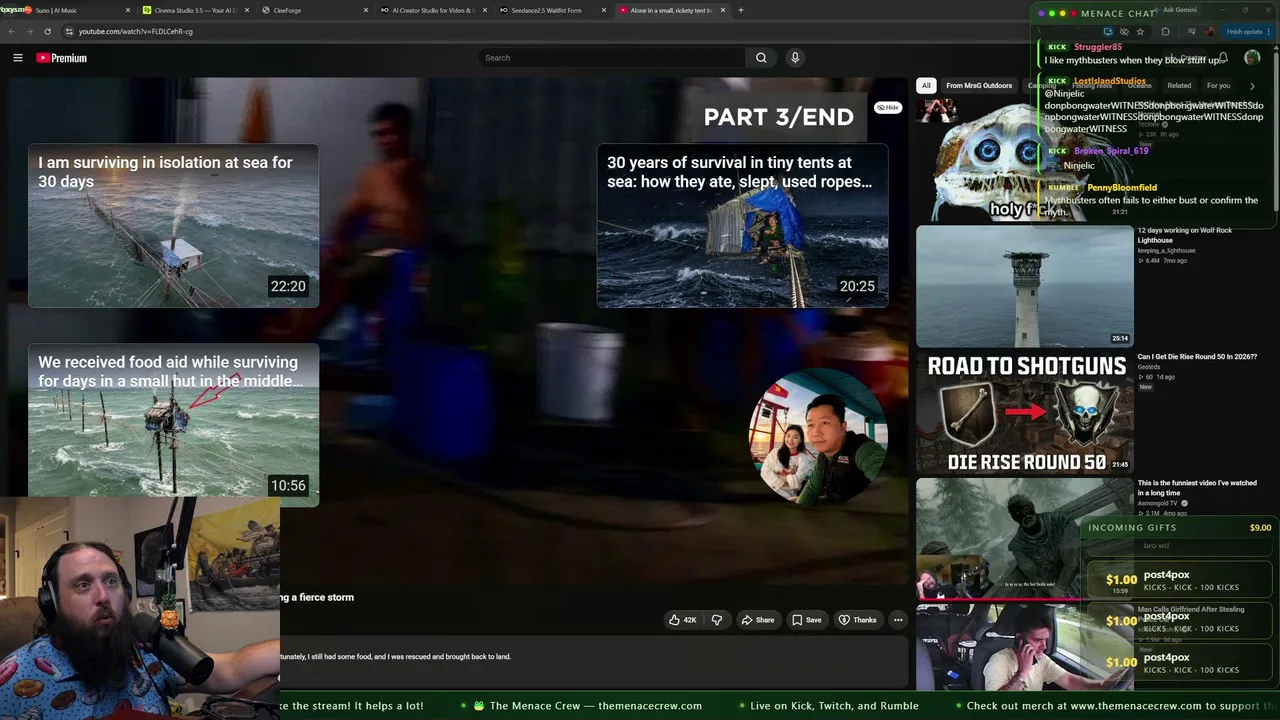Open Man Calls Girlfriend video thumbnail

click(1024, 647)
